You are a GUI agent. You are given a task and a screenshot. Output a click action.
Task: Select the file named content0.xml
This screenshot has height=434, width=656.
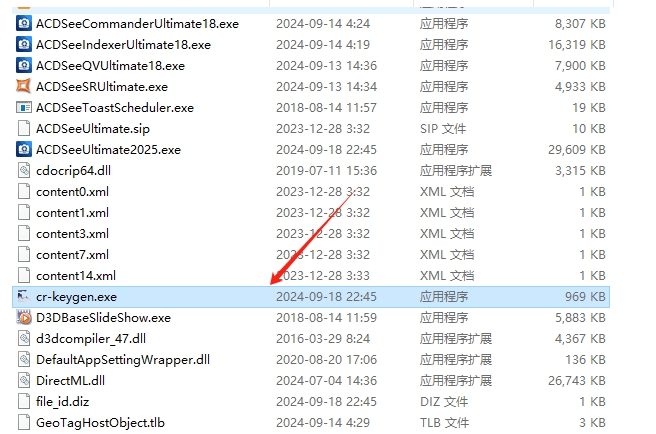click(x=72, y=192)
